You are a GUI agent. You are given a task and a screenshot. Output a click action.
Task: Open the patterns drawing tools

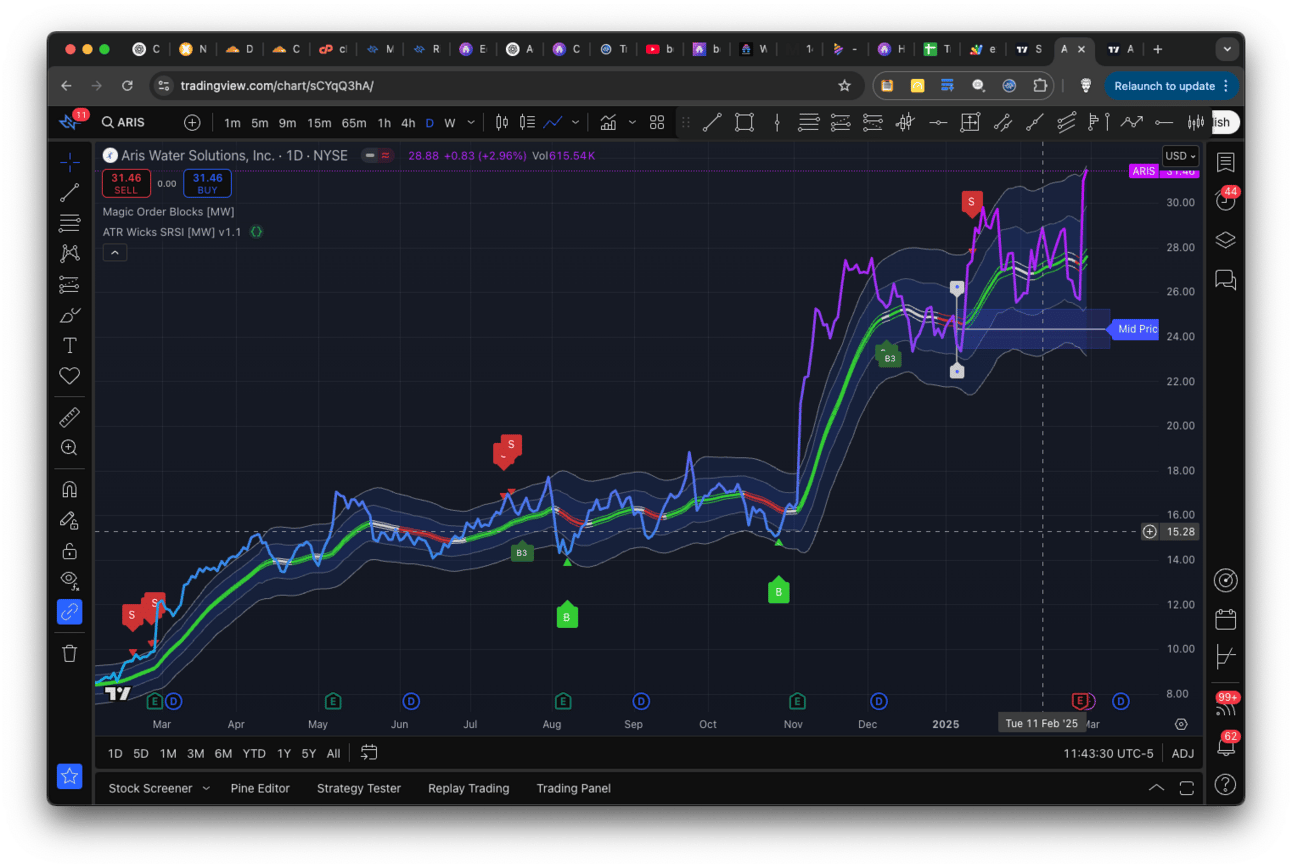[69, 254]
